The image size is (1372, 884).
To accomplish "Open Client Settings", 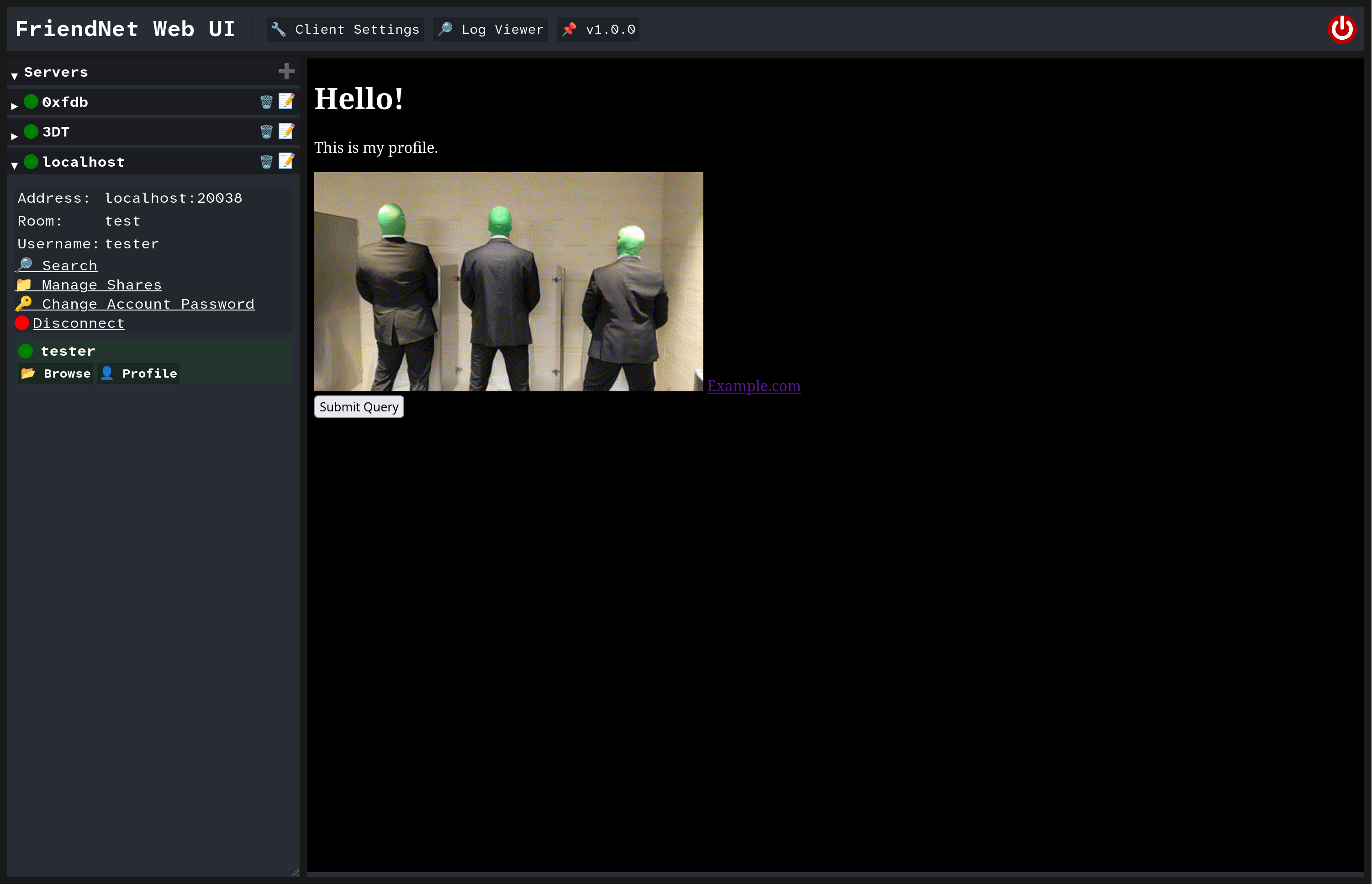I will click(344, 29).
